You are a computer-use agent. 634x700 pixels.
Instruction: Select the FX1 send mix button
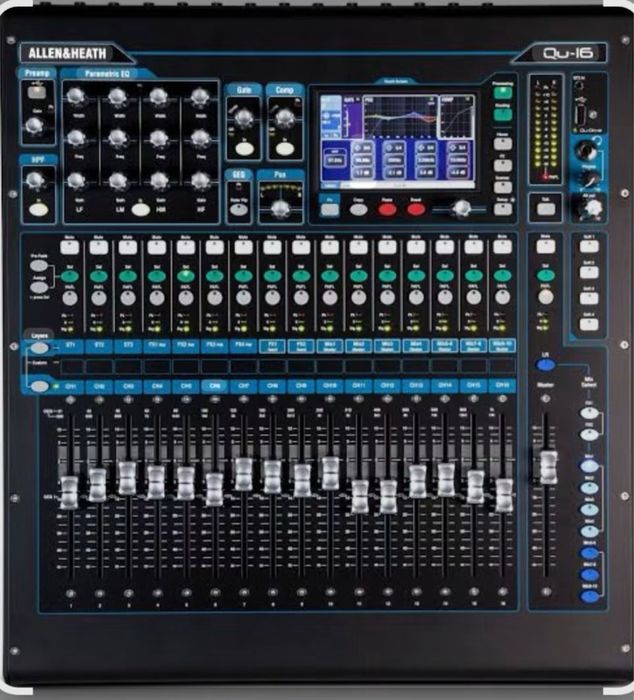pos(589,413)
